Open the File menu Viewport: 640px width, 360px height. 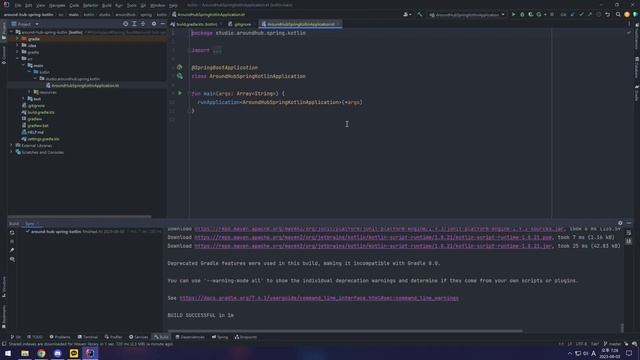(x=18, y=5)
